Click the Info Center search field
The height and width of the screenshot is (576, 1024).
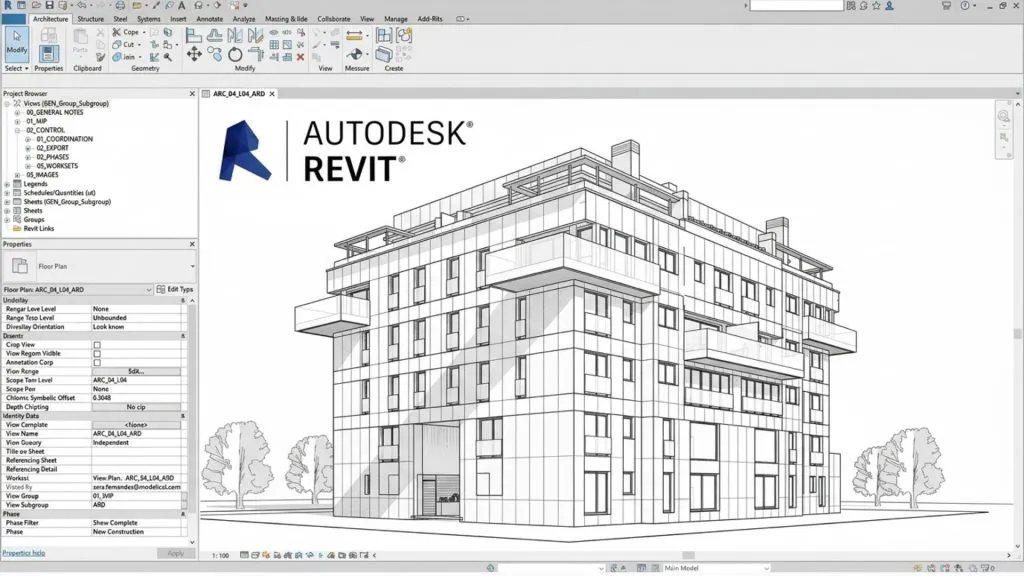click(796, 5)
